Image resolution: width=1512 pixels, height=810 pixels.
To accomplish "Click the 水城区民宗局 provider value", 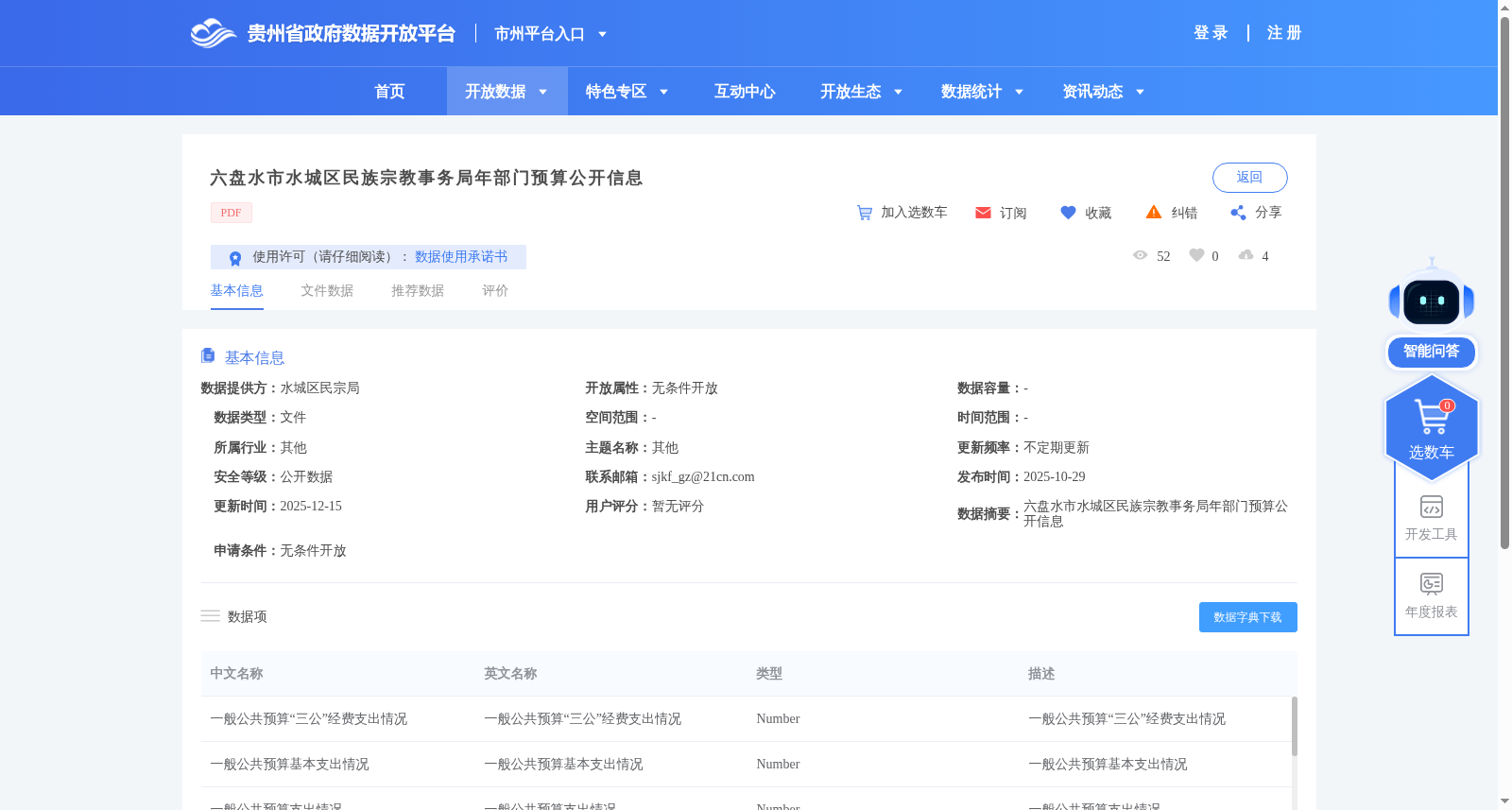I will click(319, 388).
